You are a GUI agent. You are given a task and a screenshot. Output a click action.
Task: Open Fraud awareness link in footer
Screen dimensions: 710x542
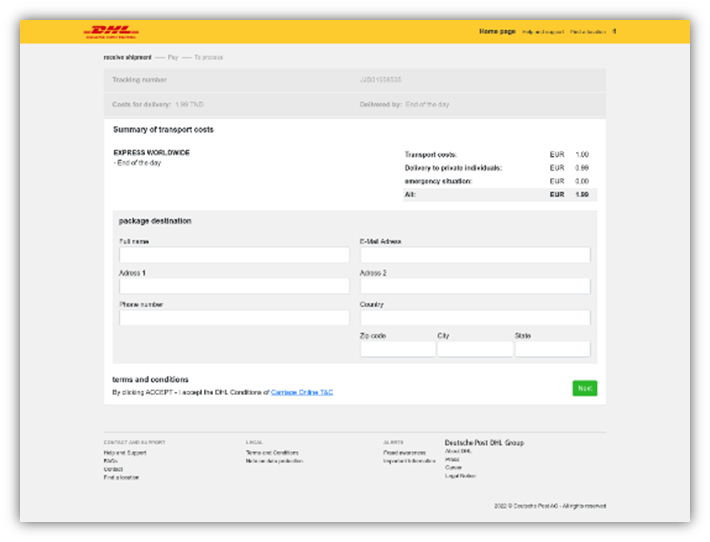(404, 452)
